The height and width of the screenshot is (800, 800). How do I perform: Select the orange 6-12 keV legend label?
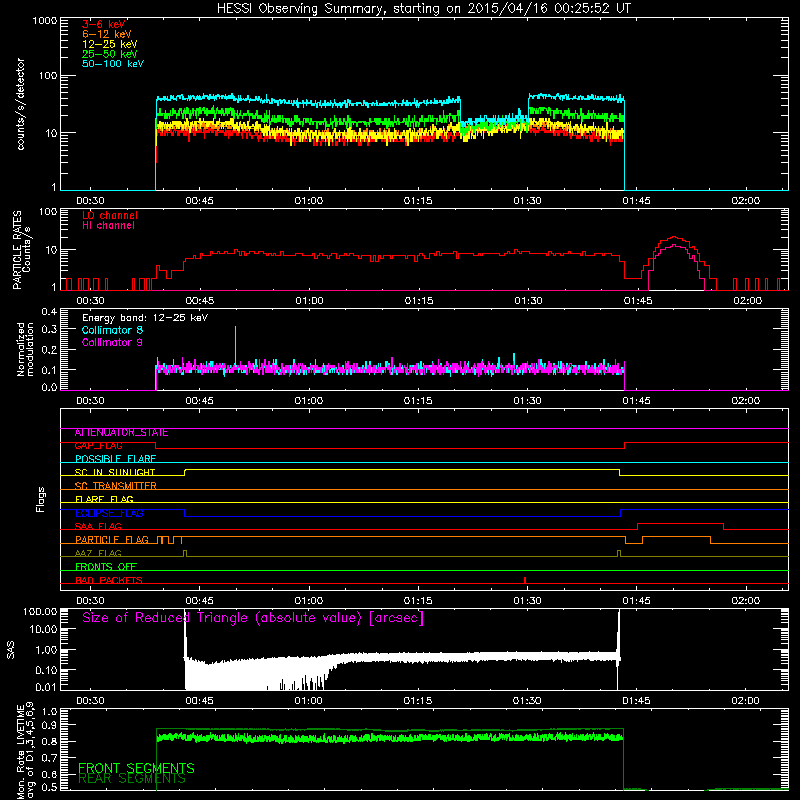tap(107, 34)
